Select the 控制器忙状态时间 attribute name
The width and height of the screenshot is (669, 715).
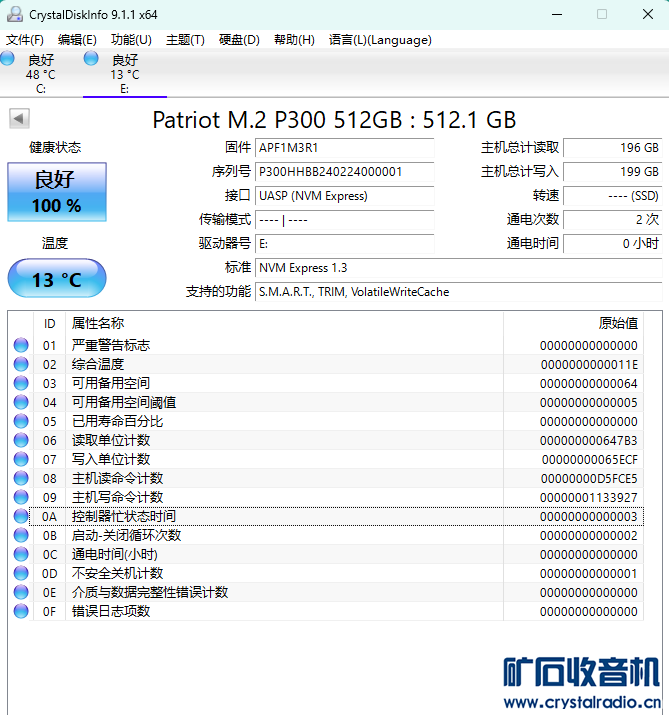[x=124, y=516]
